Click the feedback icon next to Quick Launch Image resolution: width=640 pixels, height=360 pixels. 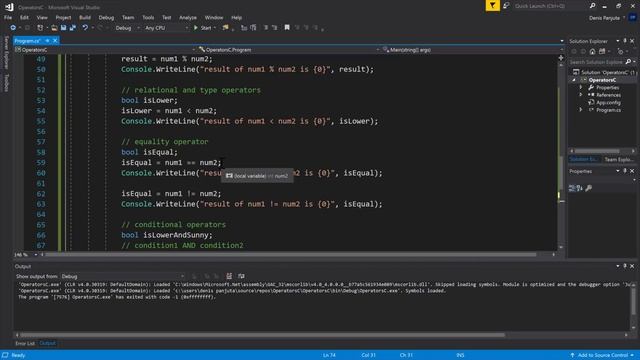click(506, 6)
